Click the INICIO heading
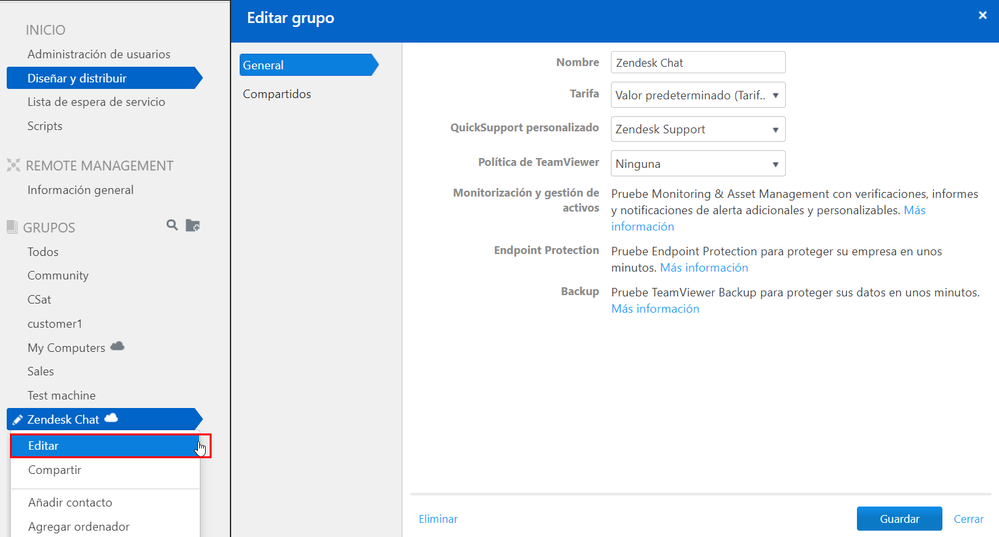 pyautogui.click(x=45, y=30)
